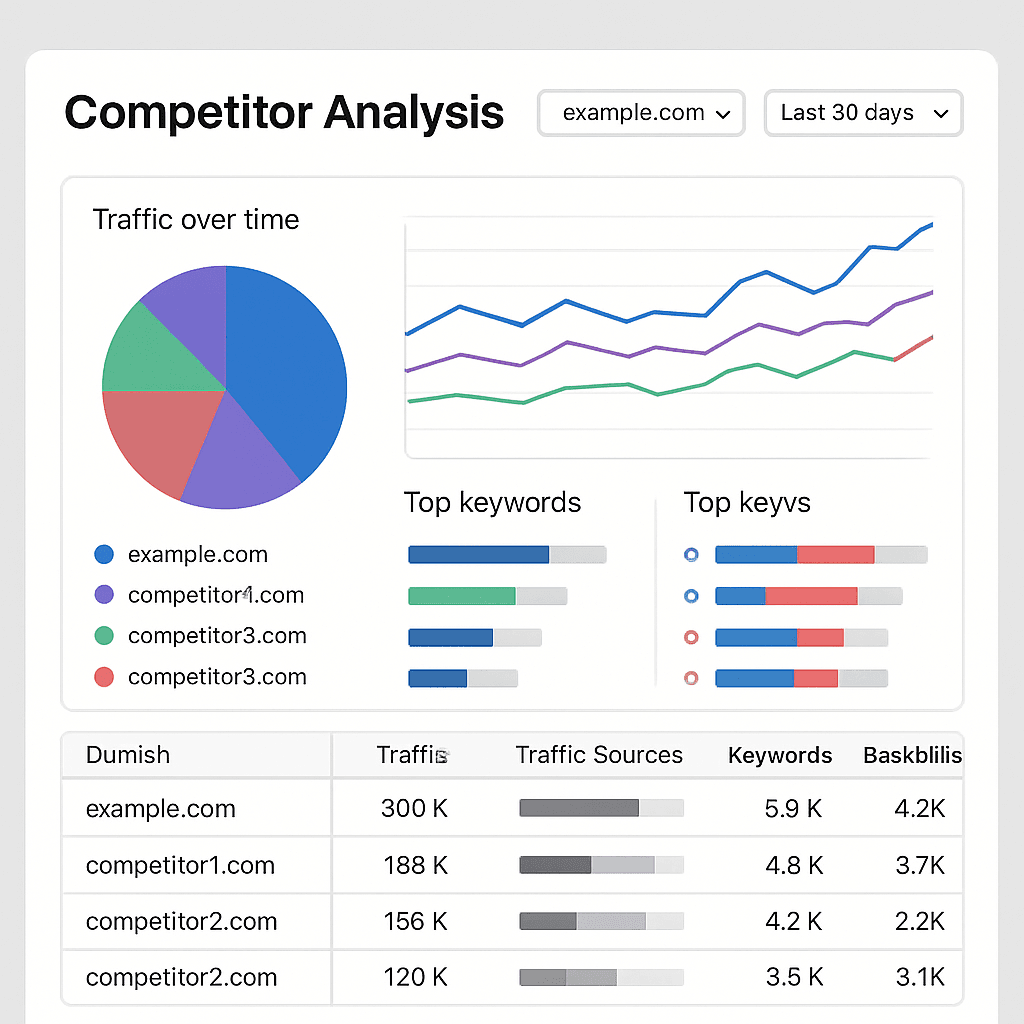The width and height of the screenshot is (1024, 1024).
Task: Select the green dot in the chart legend
Action: [x=104, y=636]
